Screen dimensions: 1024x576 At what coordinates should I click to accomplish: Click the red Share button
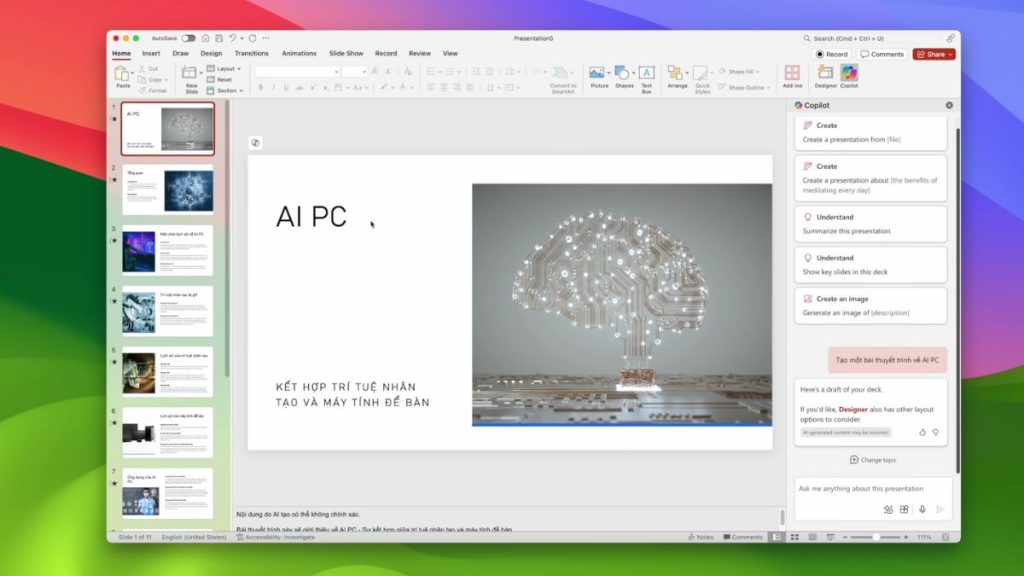pos(932,54)
